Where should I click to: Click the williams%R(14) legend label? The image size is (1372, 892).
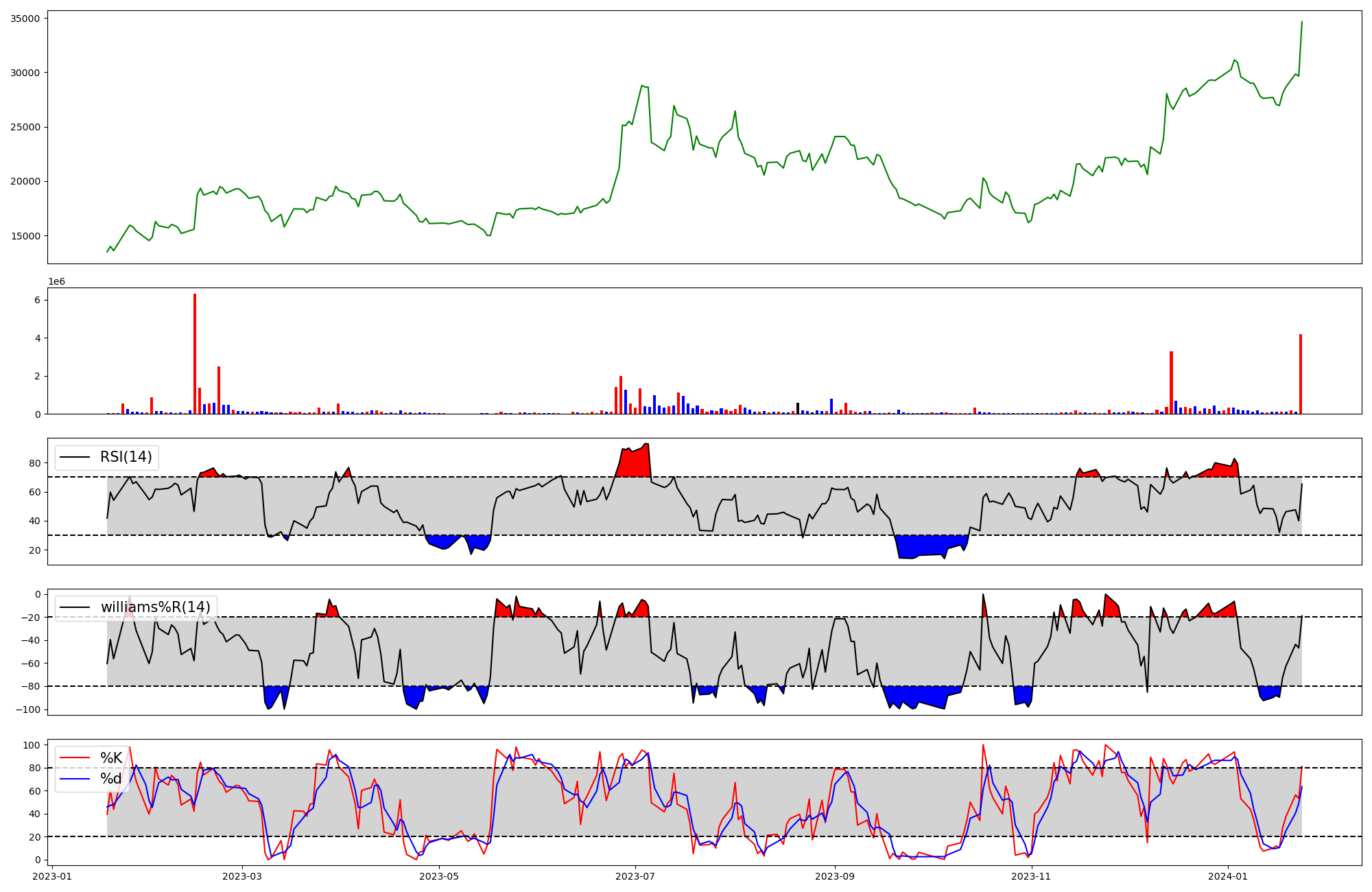[x=155, y=607]
